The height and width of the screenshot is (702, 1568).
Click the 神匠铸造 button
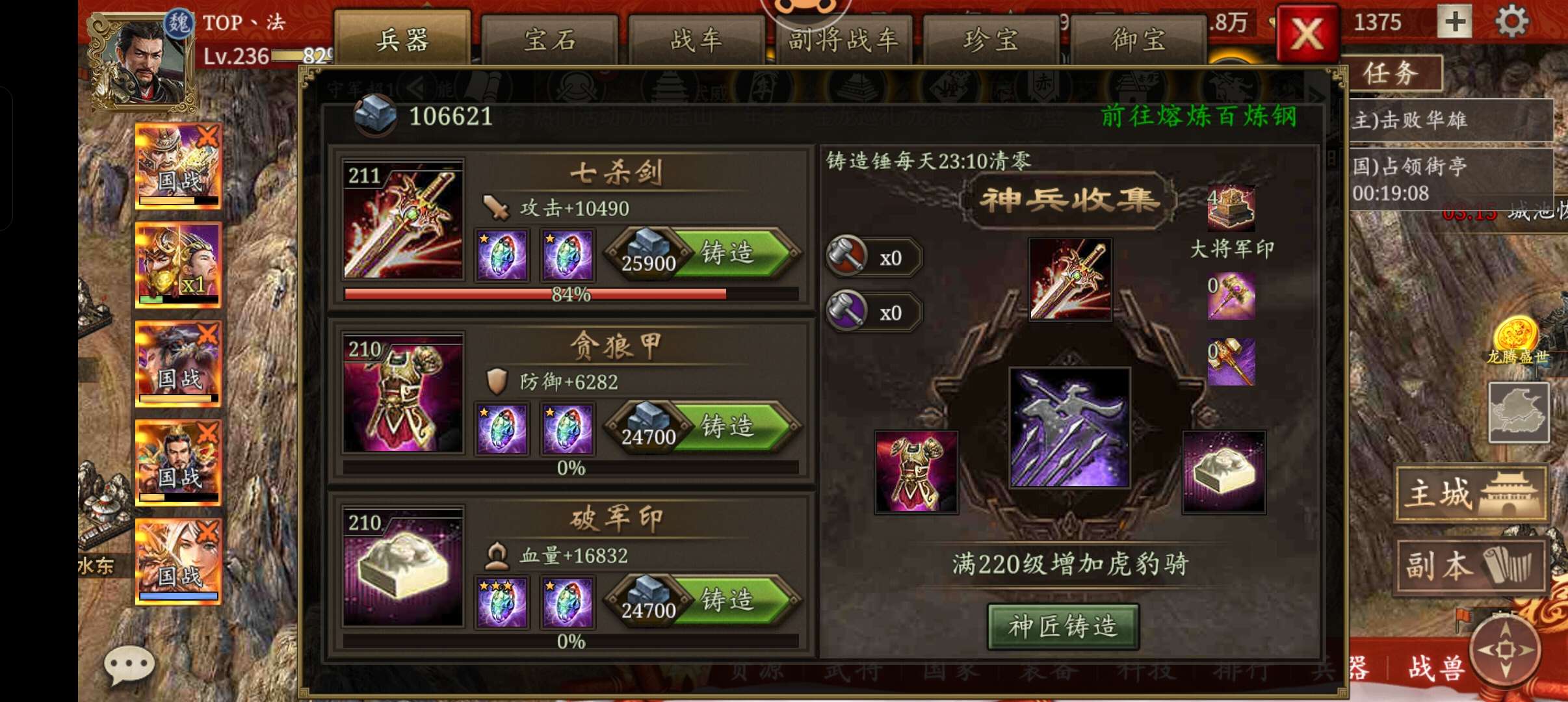click(x=1063, y=626)
